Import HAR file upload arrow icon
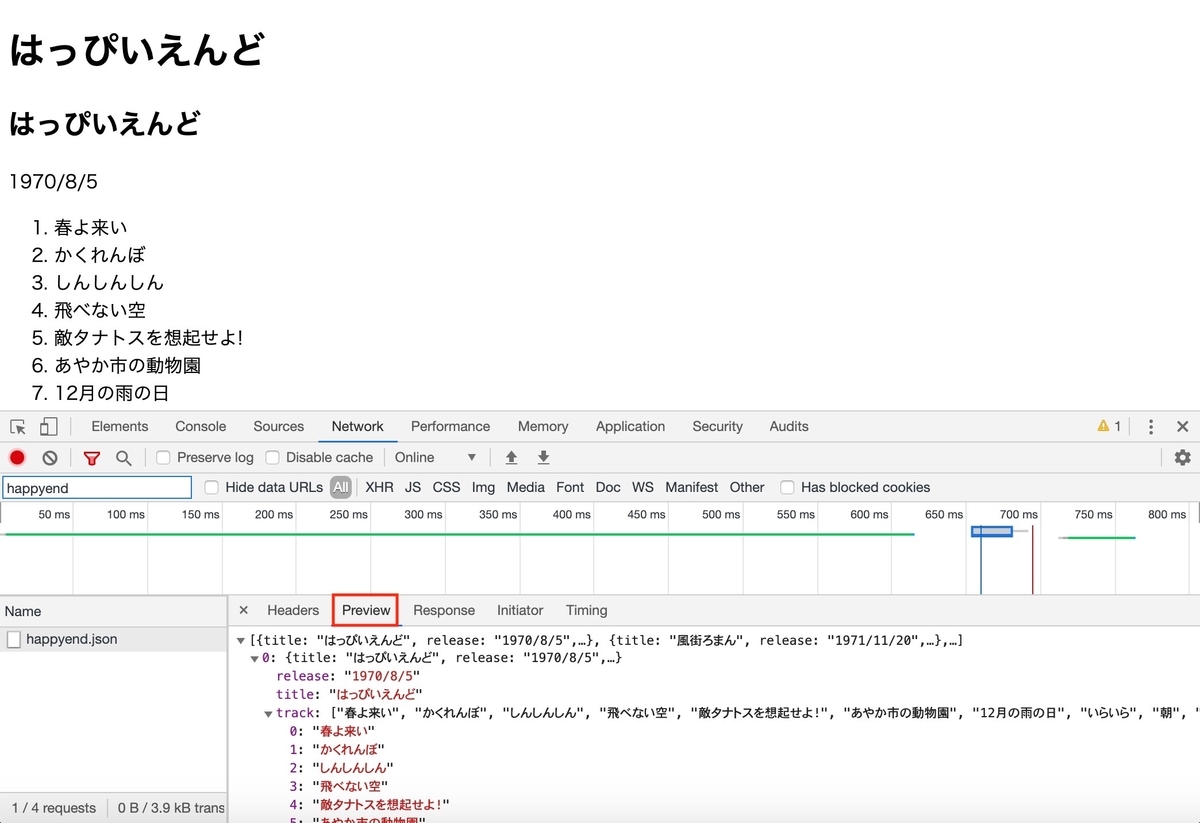Viewport: 1200px width, 823px height. click(511, 457)
